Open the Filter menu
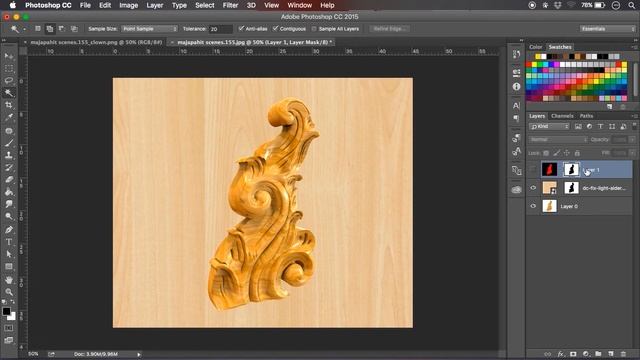 pyautogui.click(x=230, y=5)
